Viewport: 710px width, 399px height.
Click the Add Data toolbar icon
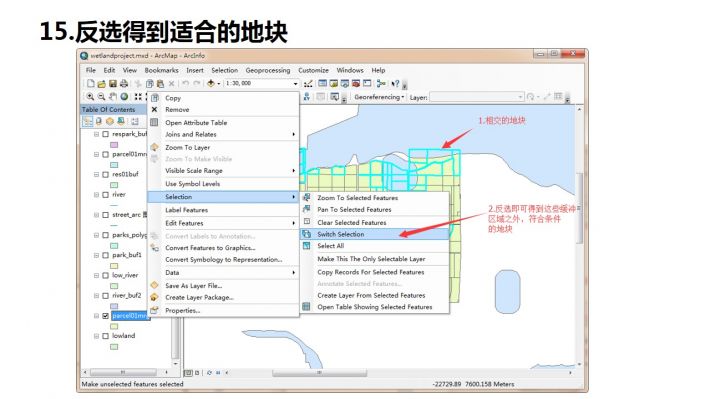click(x=211, y=83)
